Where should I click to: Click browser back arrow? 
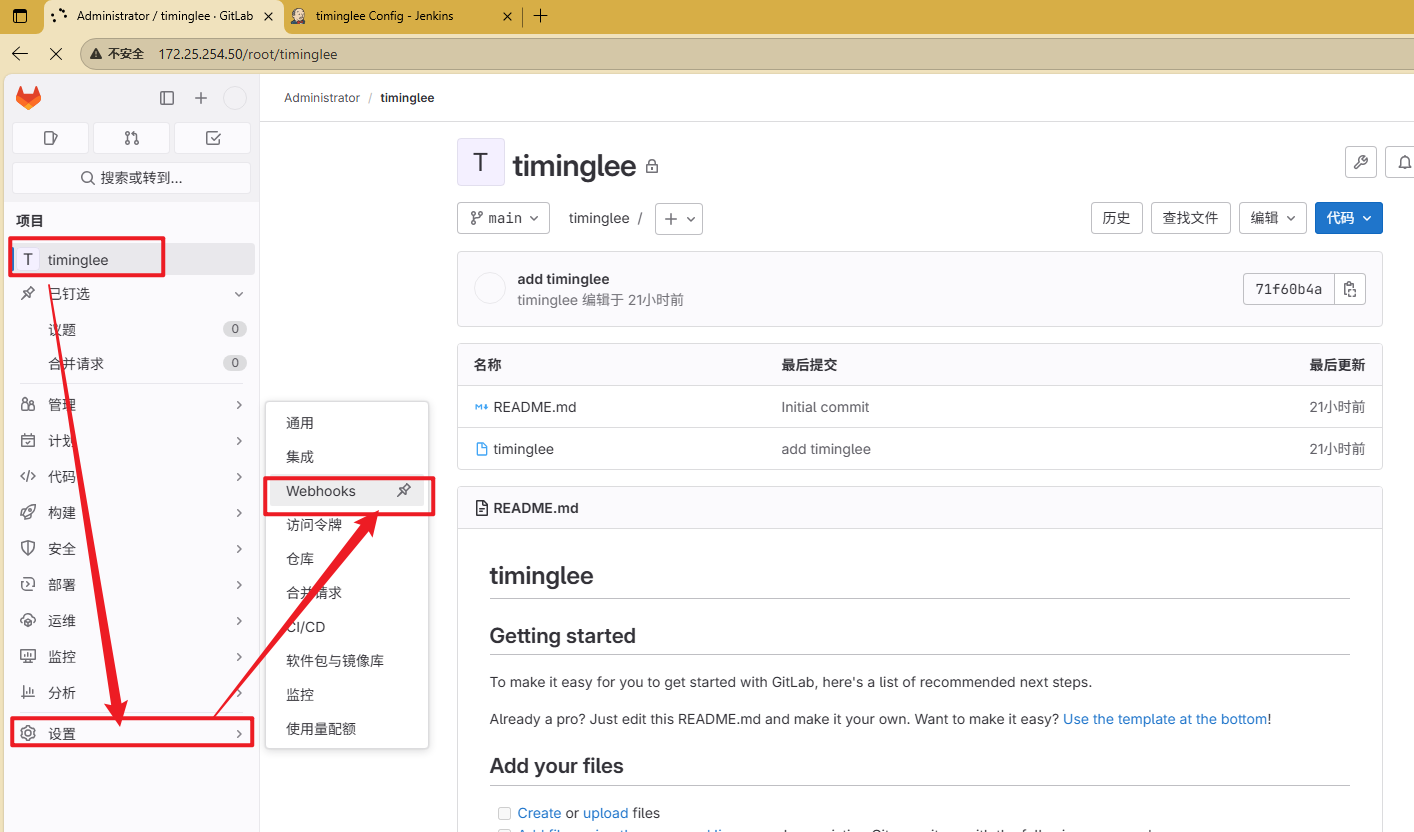point(20,54)
